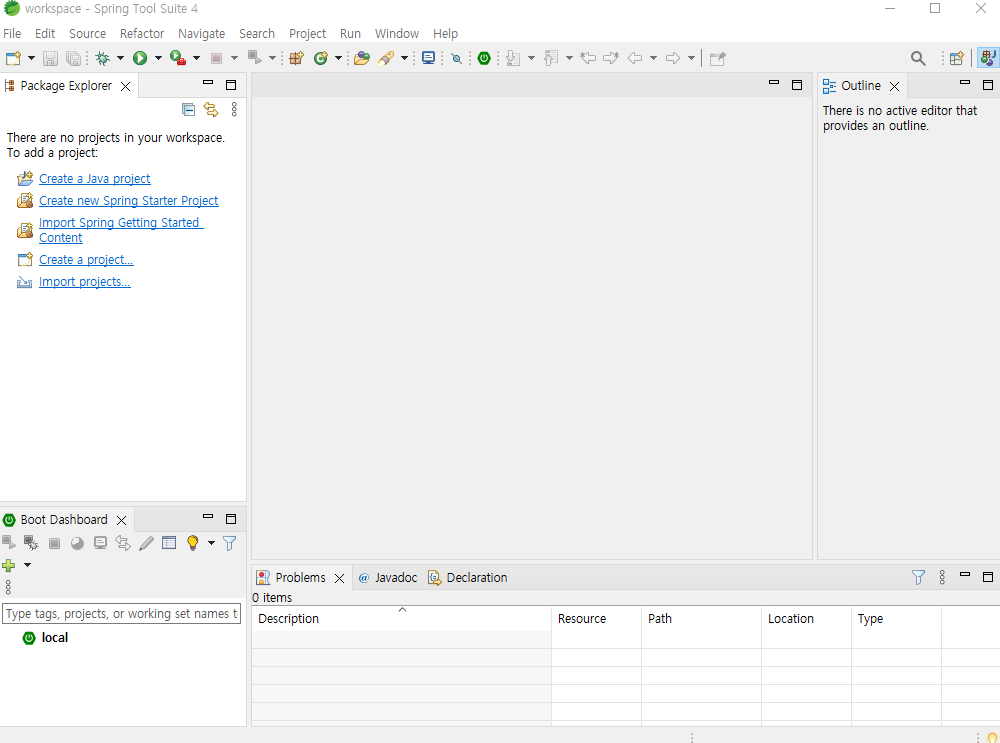This screenshot has width=1000, height=743.
Task: Click the New wizard toolbar icon
Action: click(13, 58)
